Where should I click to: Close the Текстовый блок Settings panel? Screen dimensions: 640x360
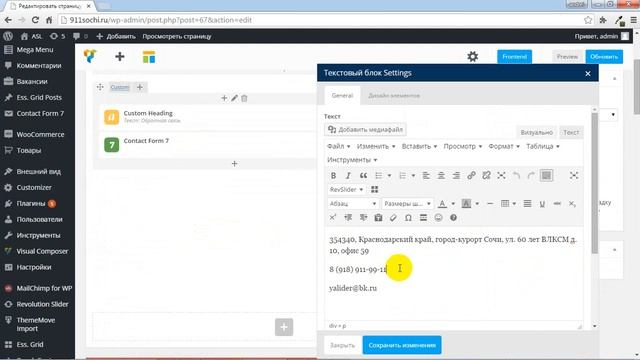click(588, 73)
